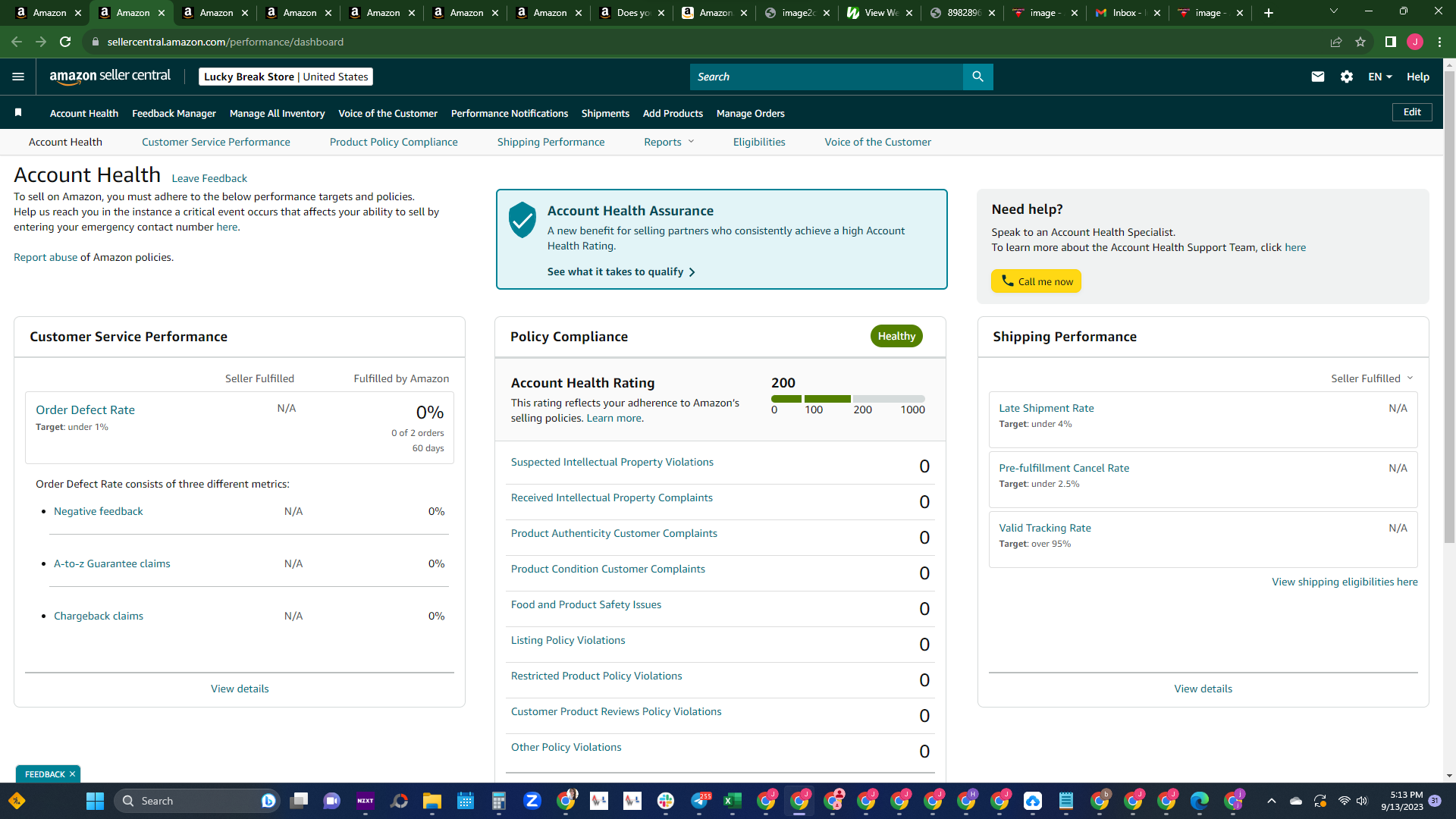Open the Chrome tab search chevron
1456x819 pixels.
coord(1334,11)
